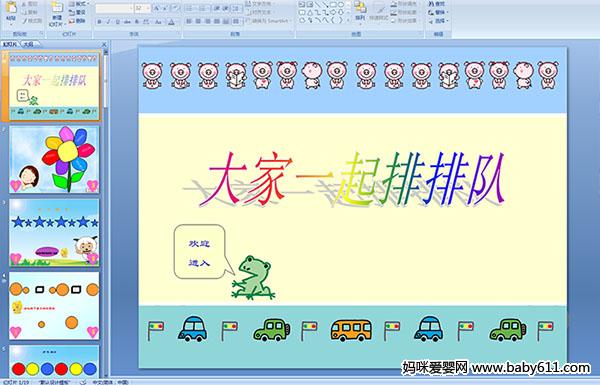
Task: Select the rectangle shape in shapes gallery
Action: pyautogui.click(x=333, y=5)
